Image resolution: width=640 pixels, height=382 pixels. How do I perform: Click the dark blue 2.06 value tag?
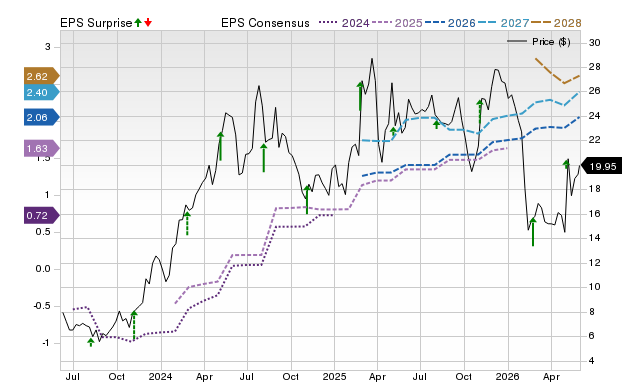[x=42, y=118]
